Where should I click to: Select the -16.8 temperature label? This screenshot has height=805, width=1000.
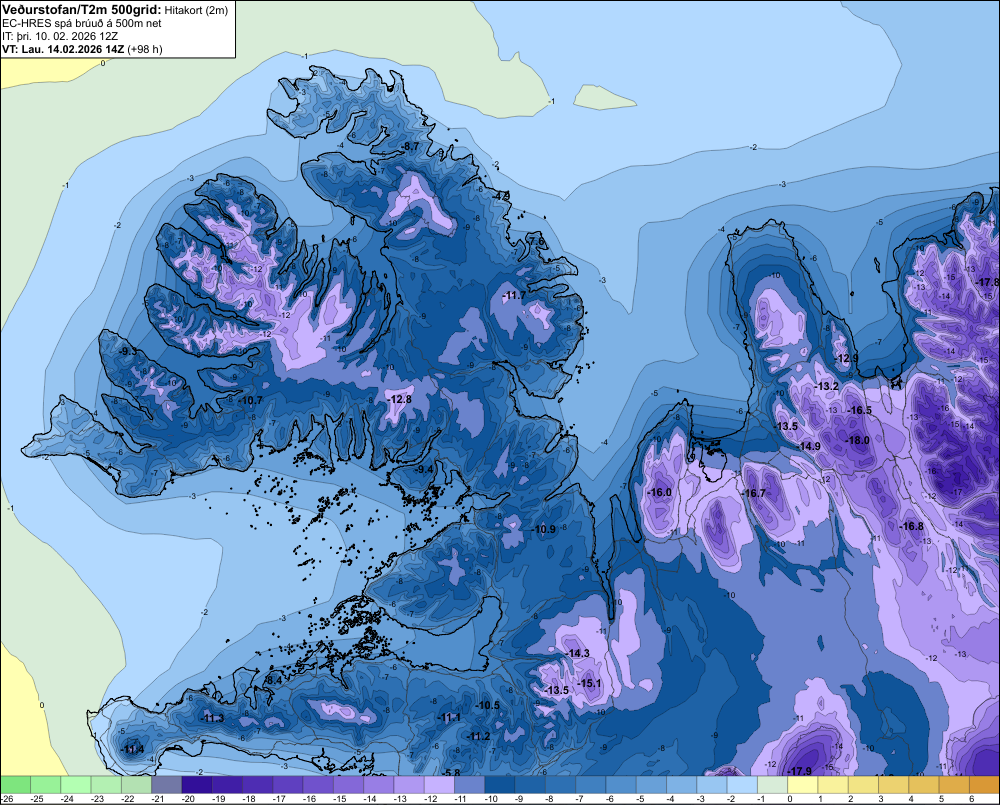click(911, 526)
